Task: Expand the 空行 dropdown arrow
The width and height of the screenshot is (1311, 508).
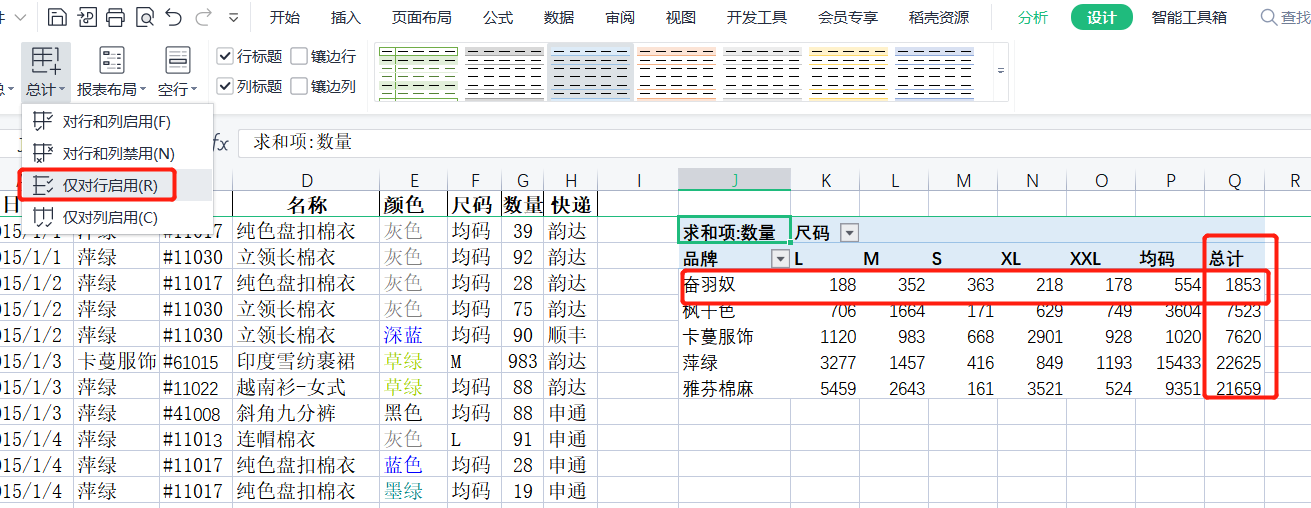Action: tap(192, 90)
